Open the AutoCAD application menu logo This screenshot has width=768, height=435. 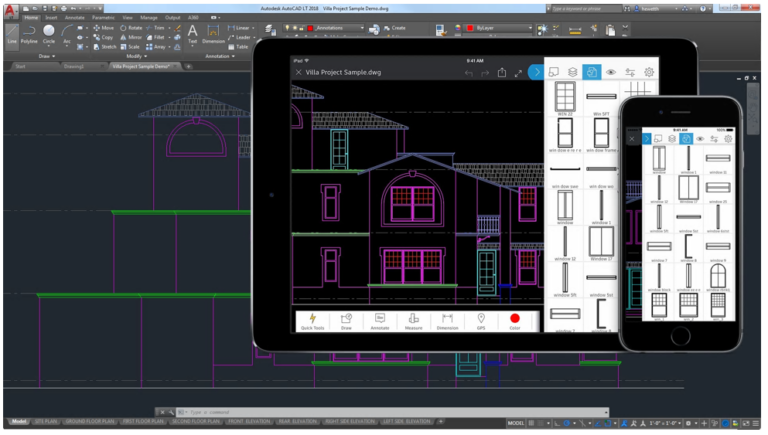[11, 10]
